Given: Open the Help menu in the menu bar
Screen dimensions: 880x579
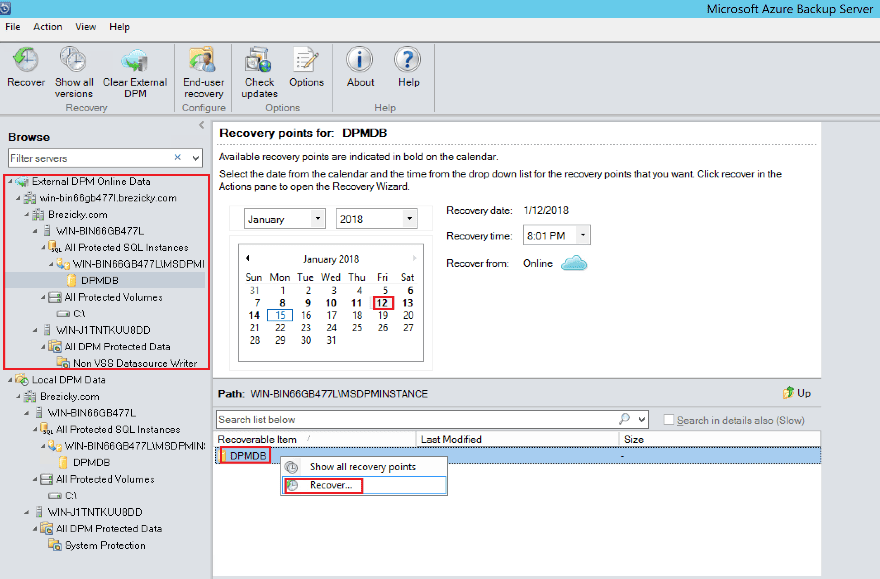Looking at the screenshot, I should tap(120, 26).
